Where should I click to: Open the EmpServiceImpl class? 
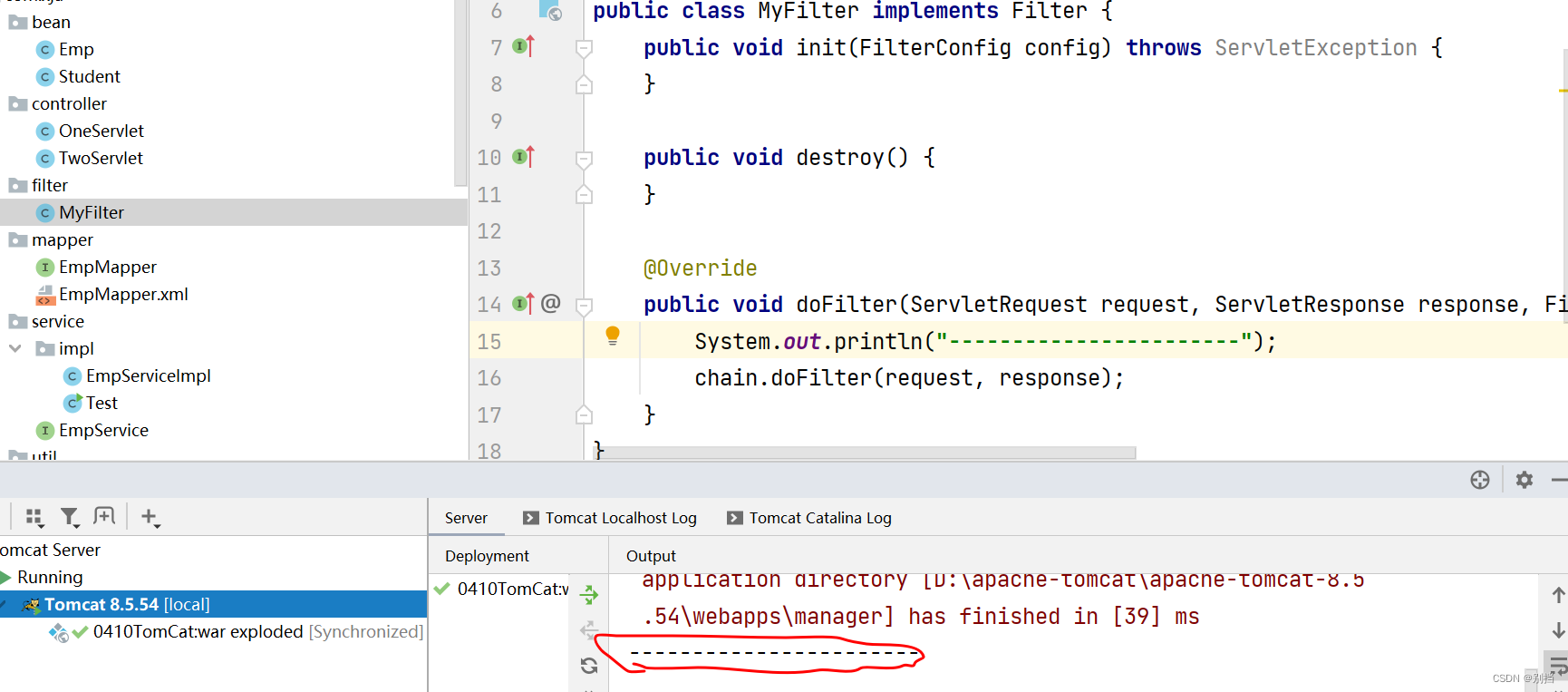(148, 375)
